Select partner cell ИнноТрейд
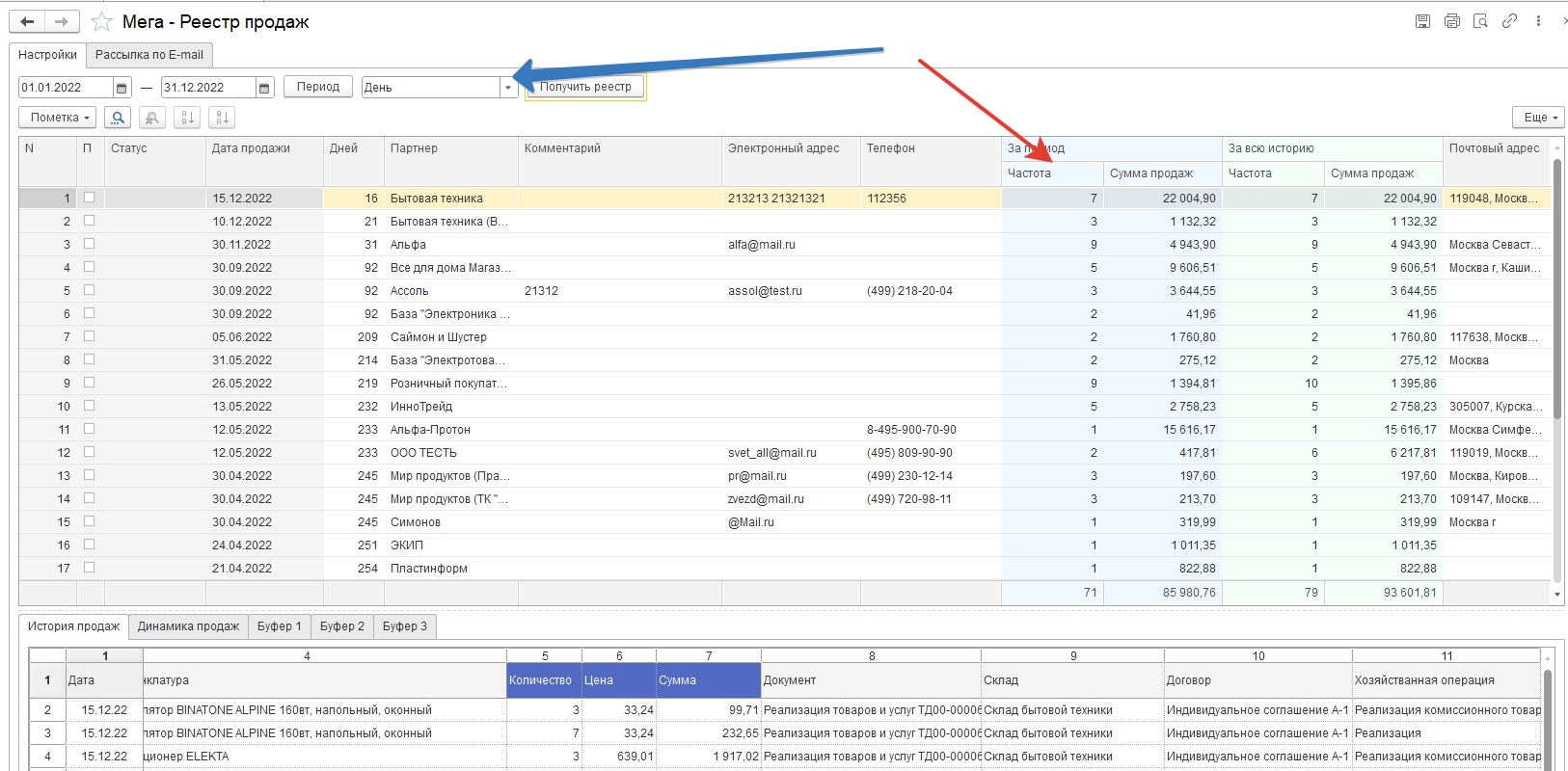 click(451, 407)
